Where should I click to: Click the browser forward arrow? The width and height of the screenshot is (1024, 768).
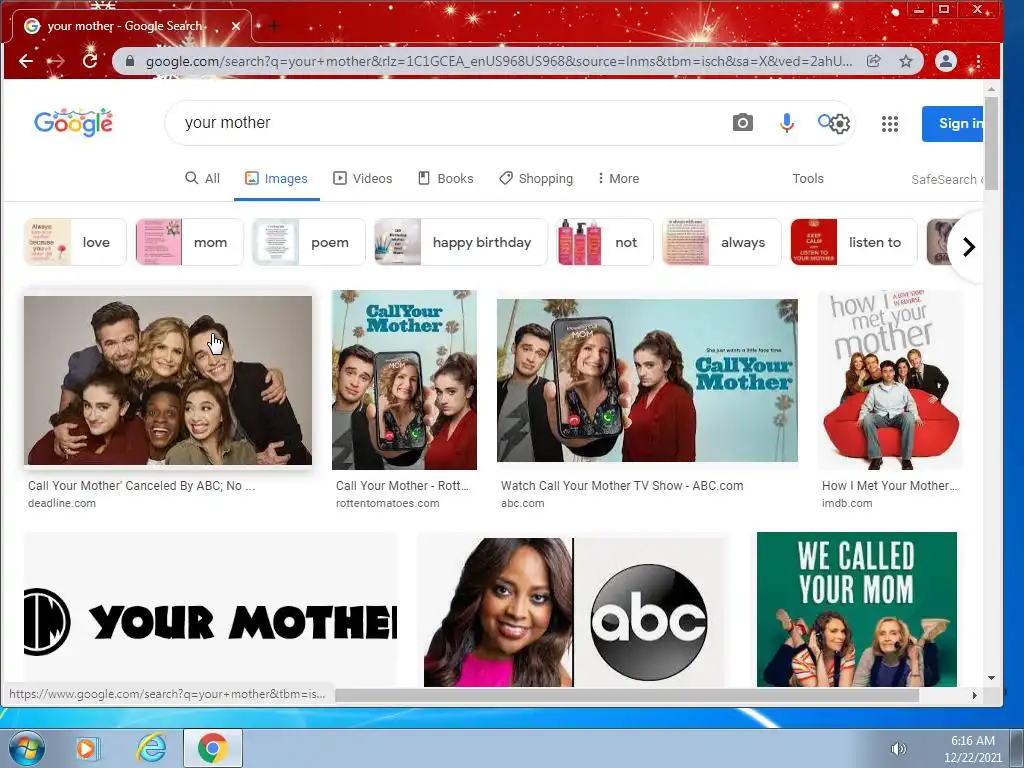(57, 61)
